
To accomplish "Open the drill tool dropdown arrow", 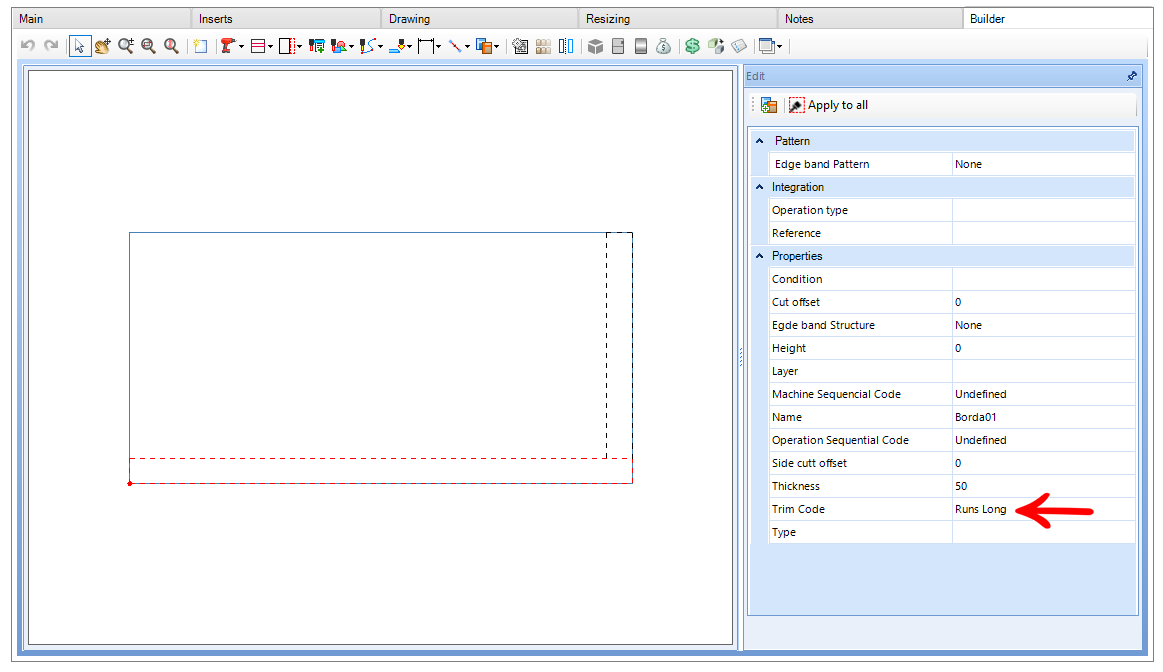I will point(242,47).
